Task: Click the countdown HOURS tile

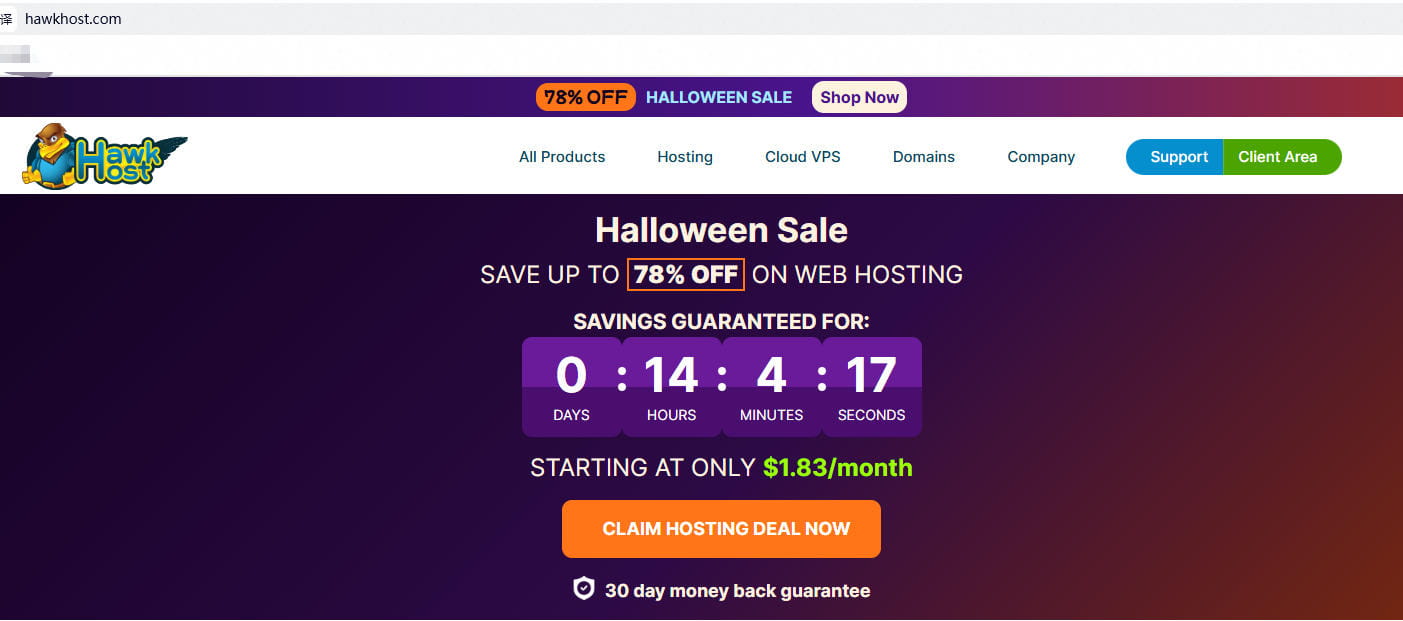Action: tap(671, 387)
